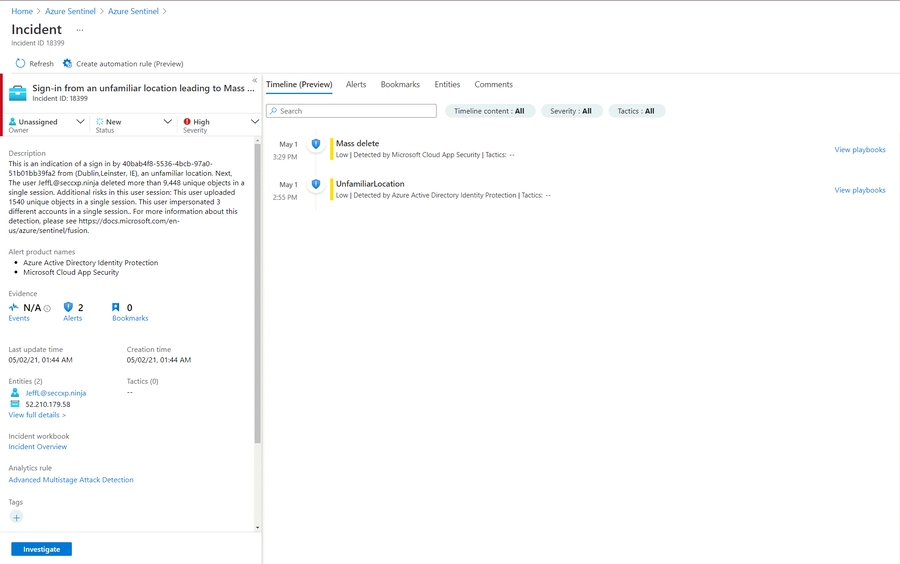Viewport: 900px width, 564px height.
Task: Click the first Azure Sentinel breadcrumb
Action: click(70, 11)
